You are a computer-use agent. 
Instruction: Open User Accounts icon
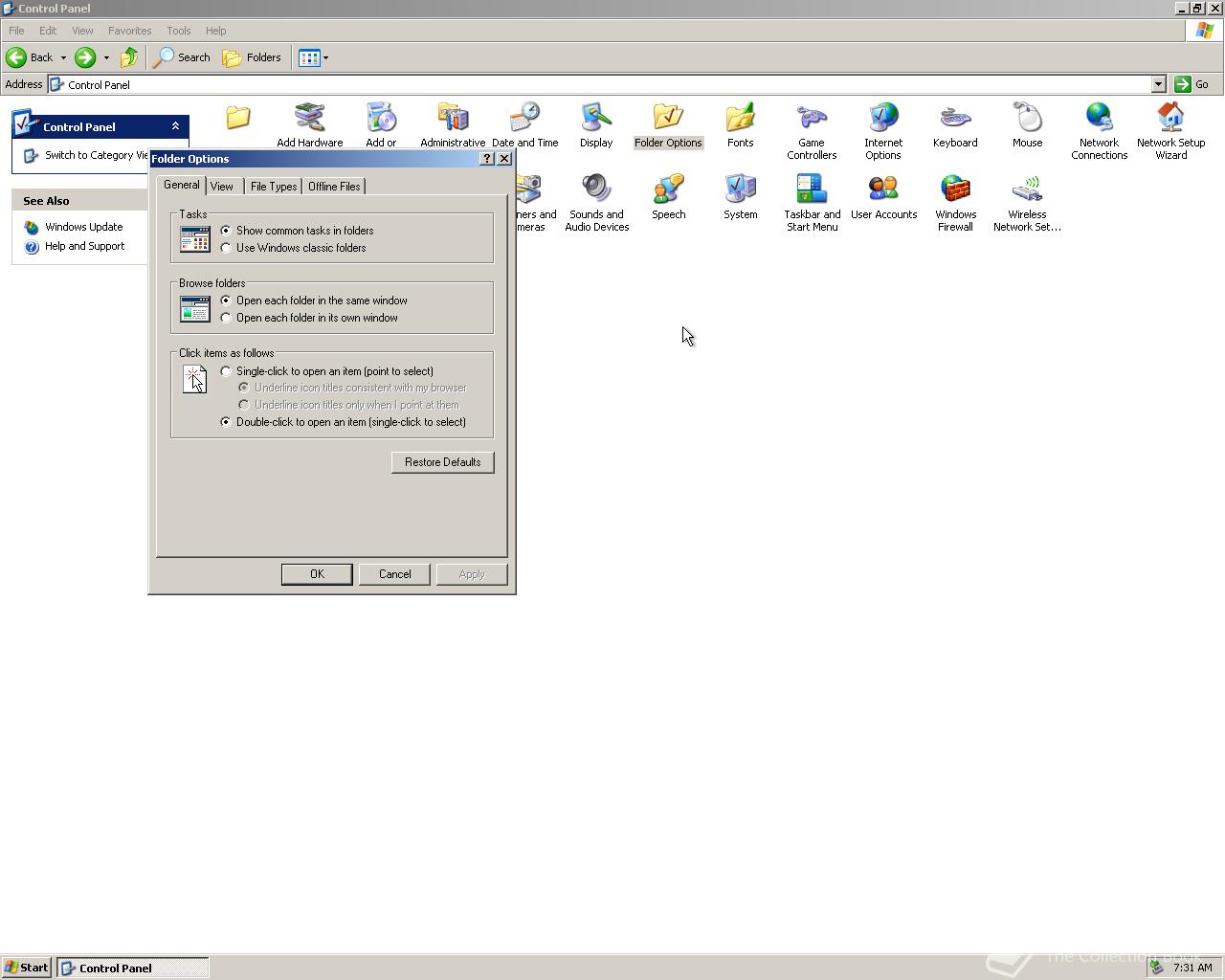click(x=883, y=197)
